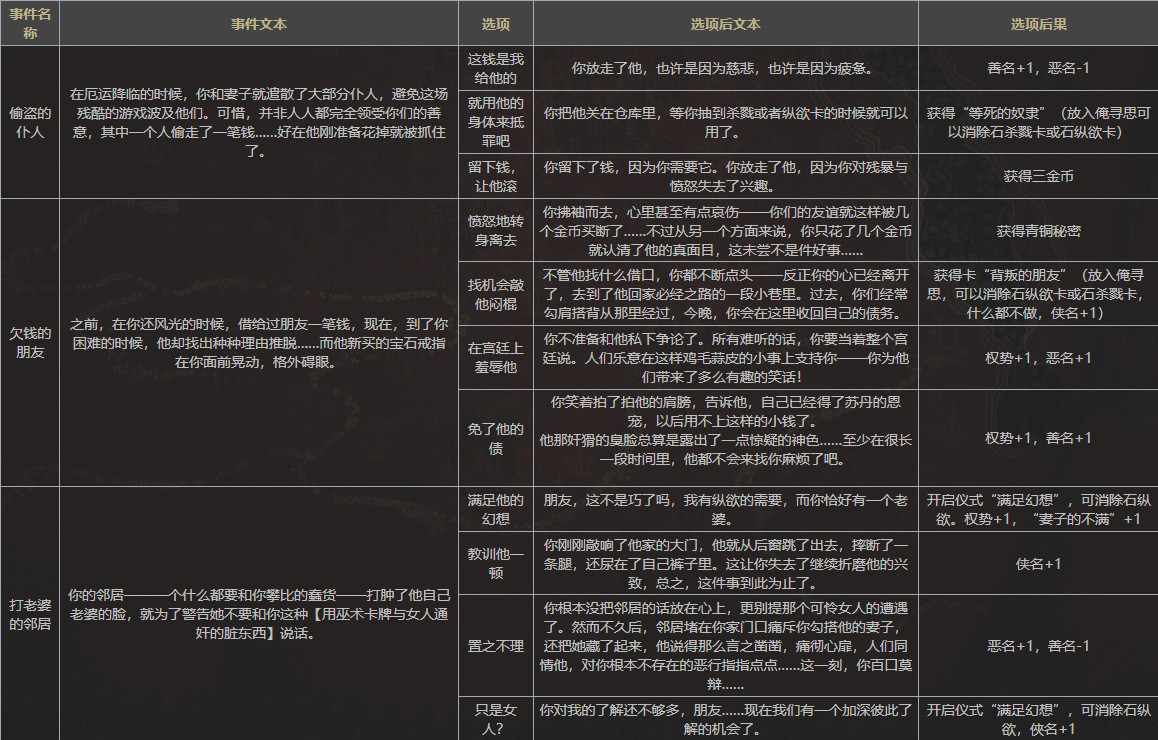
Task: Click the option 教训他一顿
Action: 495,563
